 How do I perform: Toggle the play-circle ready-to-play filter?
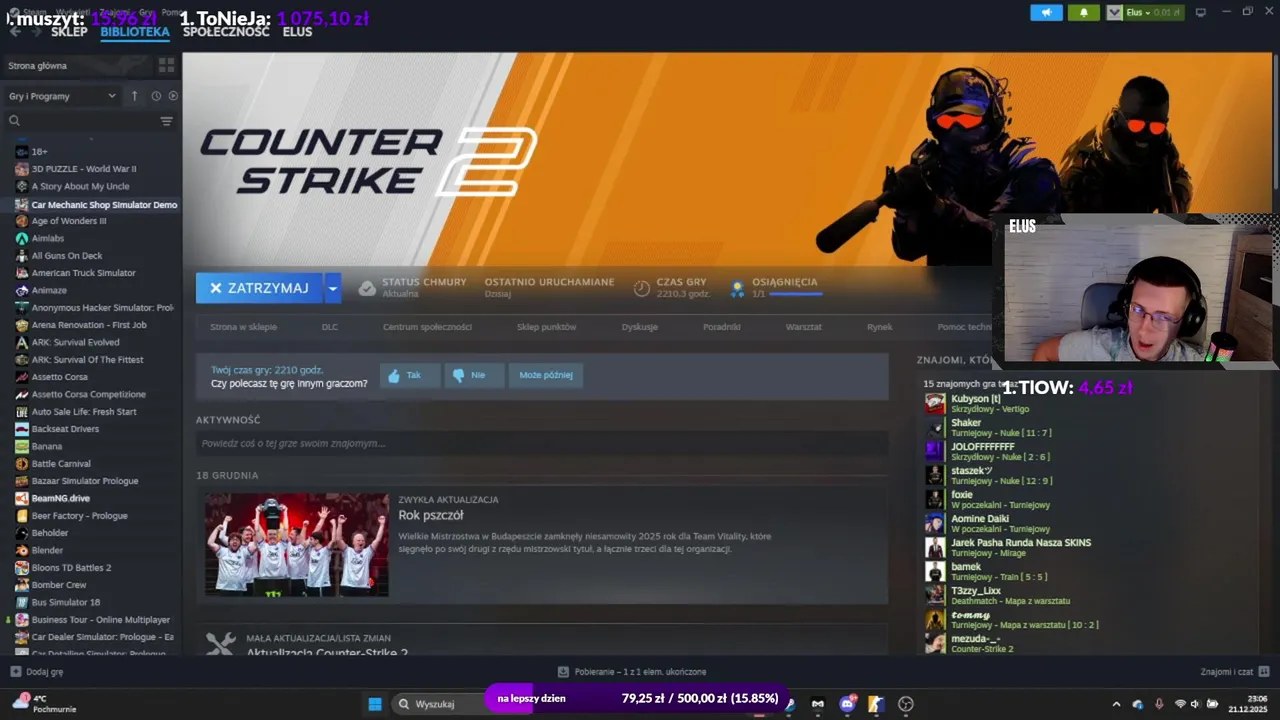[173, 96]
